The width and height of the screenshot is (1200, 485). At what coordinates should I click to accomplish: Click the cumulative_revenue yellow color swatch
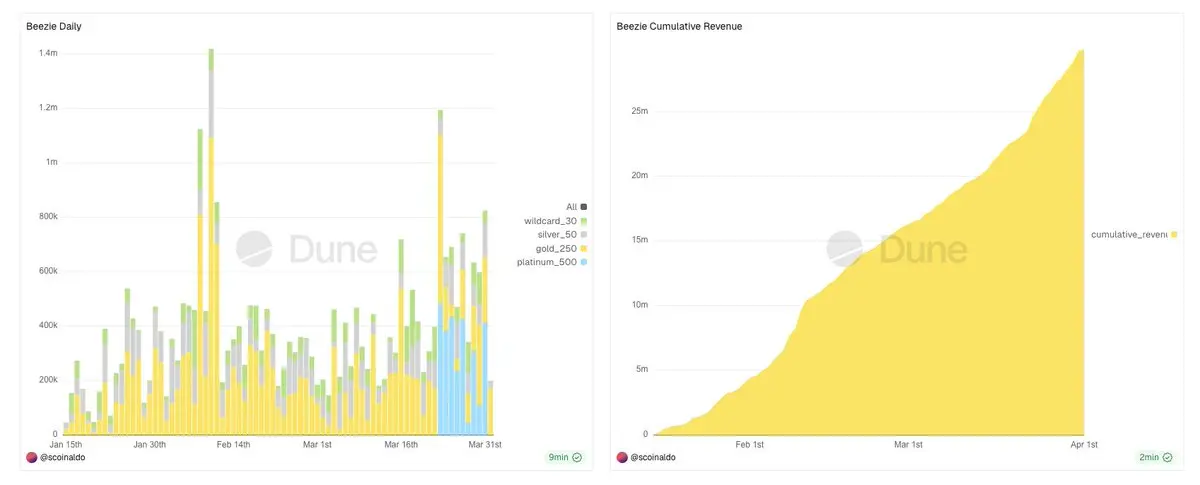1174,234
